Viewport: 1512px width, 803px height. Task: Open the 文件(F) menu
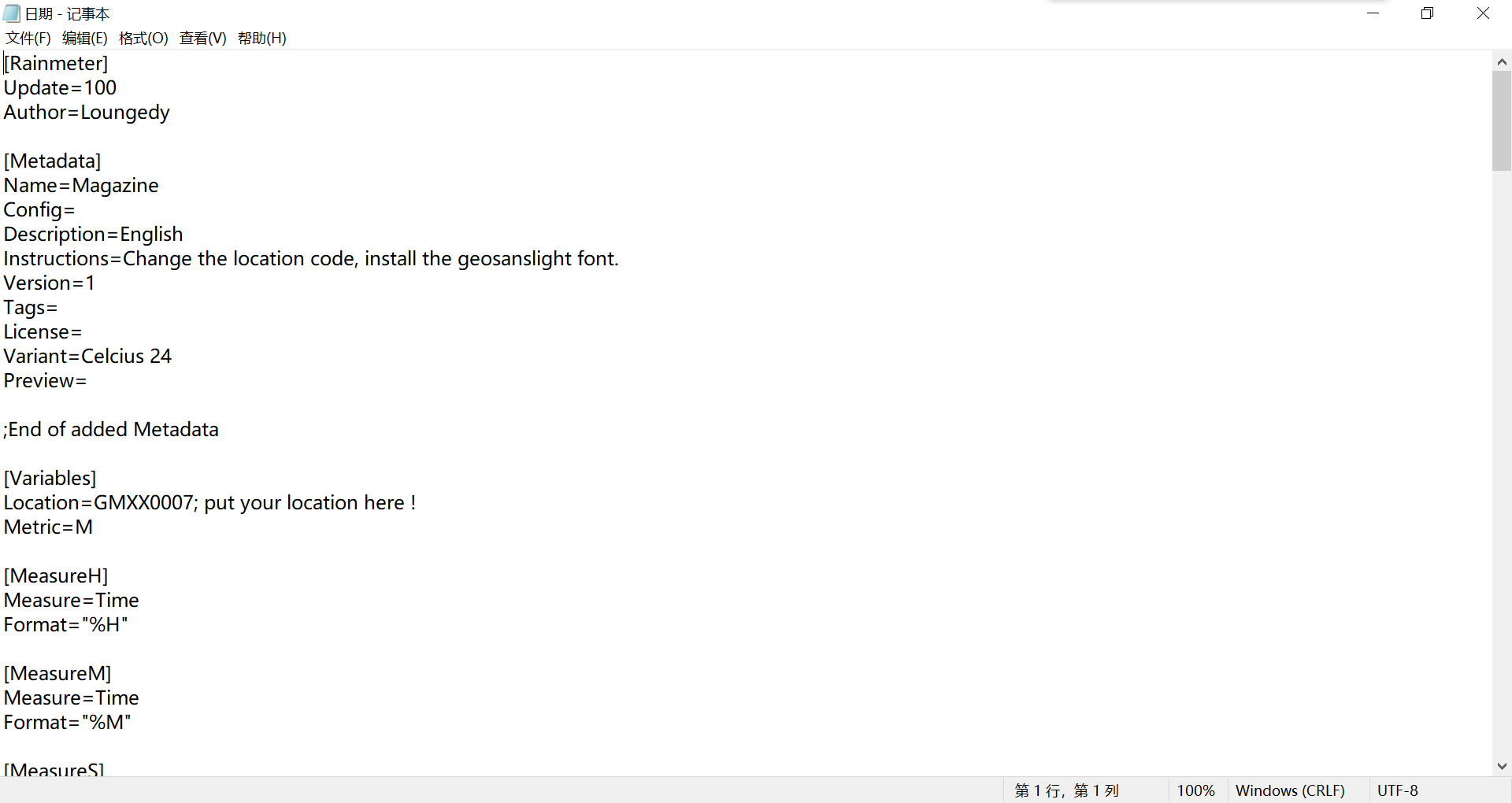coord(28,38)
